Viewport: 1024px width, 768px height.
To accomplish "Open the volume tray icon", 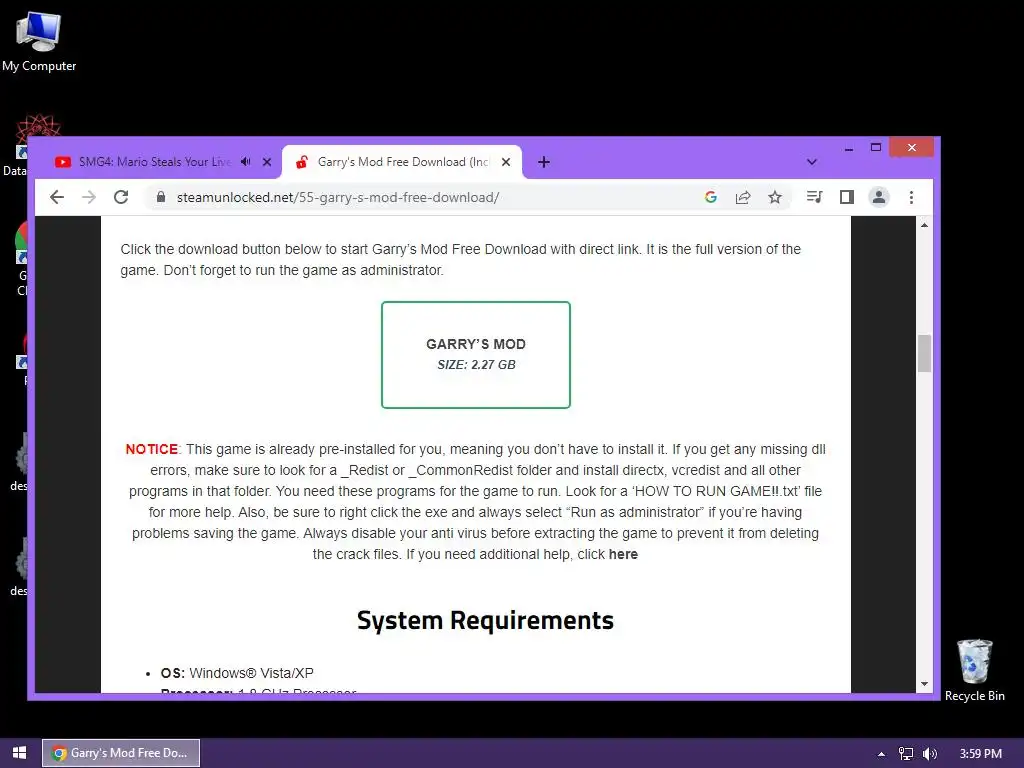I will pos(930,754).
